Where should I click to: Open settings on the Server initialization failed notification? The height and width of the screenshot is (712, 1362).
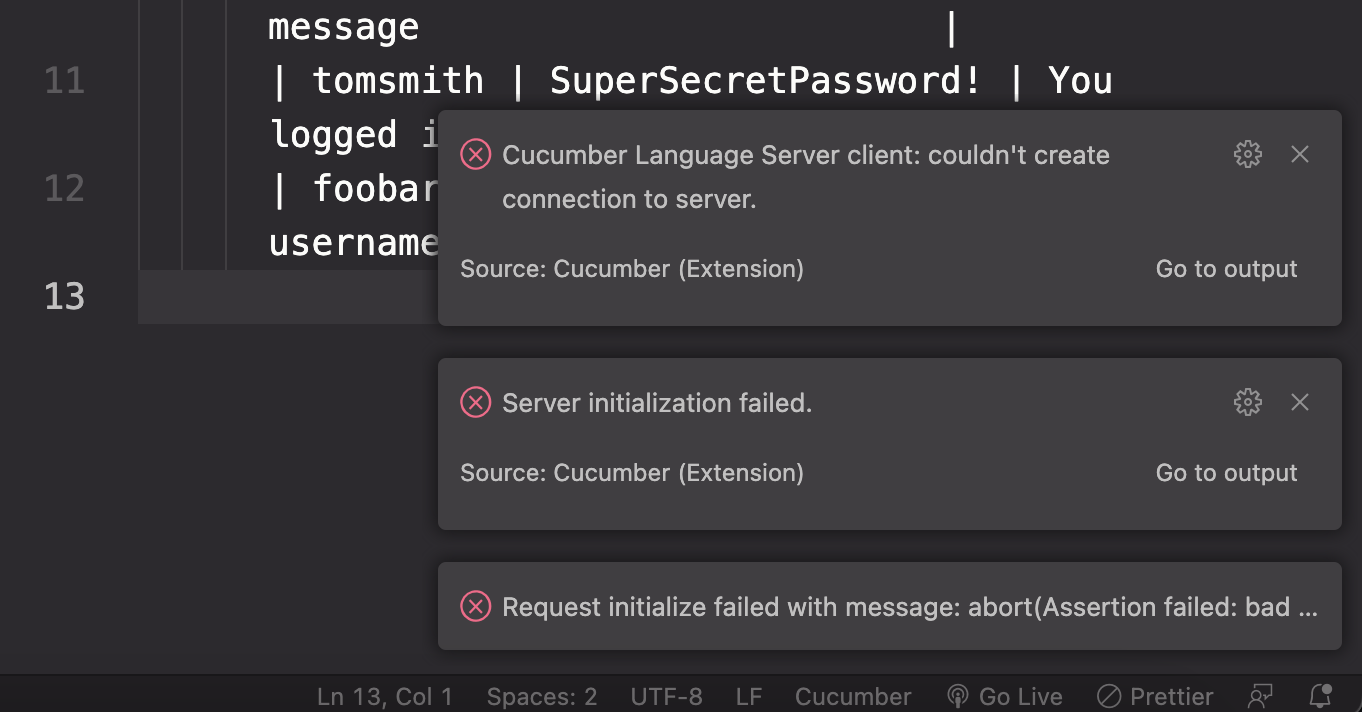(x=1247, y=402)
